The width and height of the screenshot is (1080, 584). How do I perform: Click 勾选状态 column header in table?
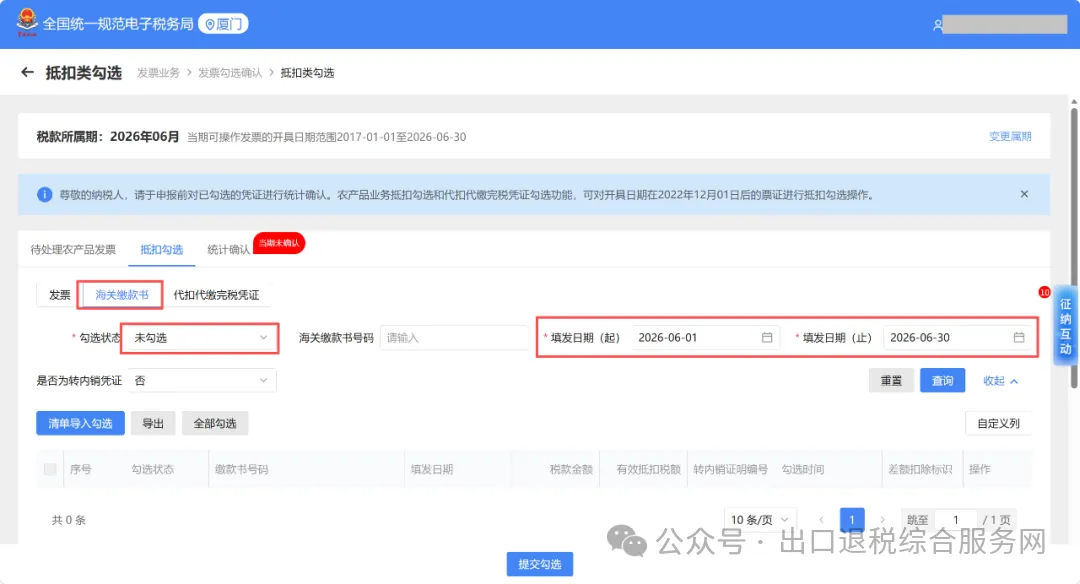[x=153, y=469]
